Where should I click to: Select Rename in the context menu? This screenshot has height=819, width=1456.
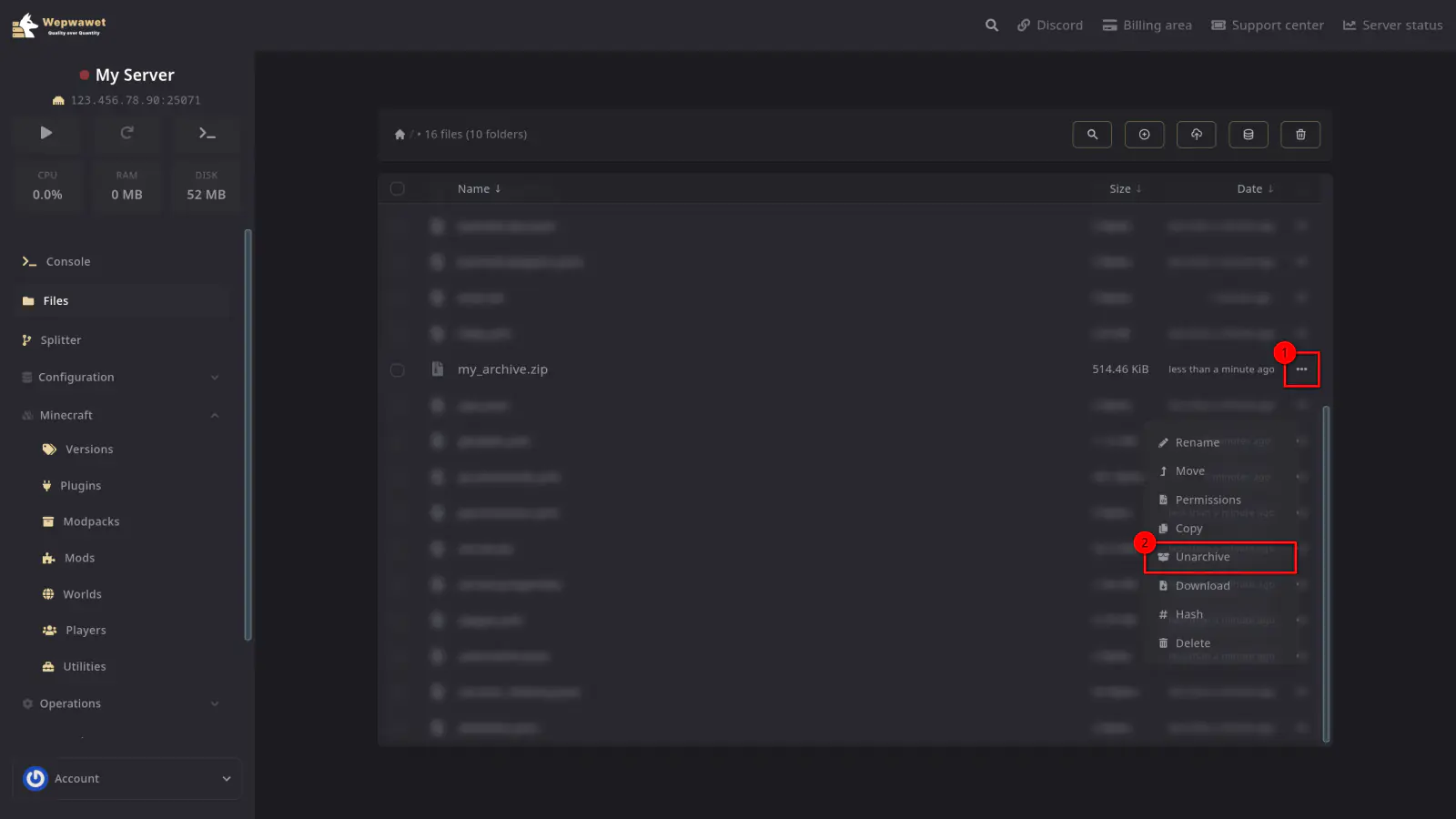1197,442
